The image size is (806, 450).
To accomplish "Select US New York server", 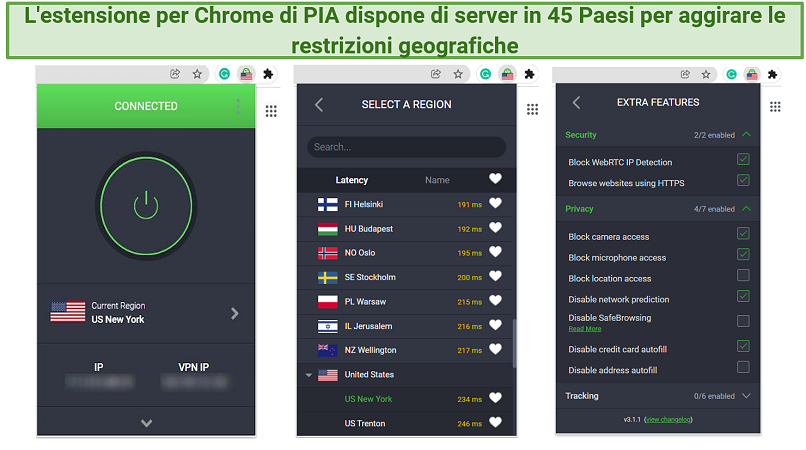I will [x=406, y=399].
